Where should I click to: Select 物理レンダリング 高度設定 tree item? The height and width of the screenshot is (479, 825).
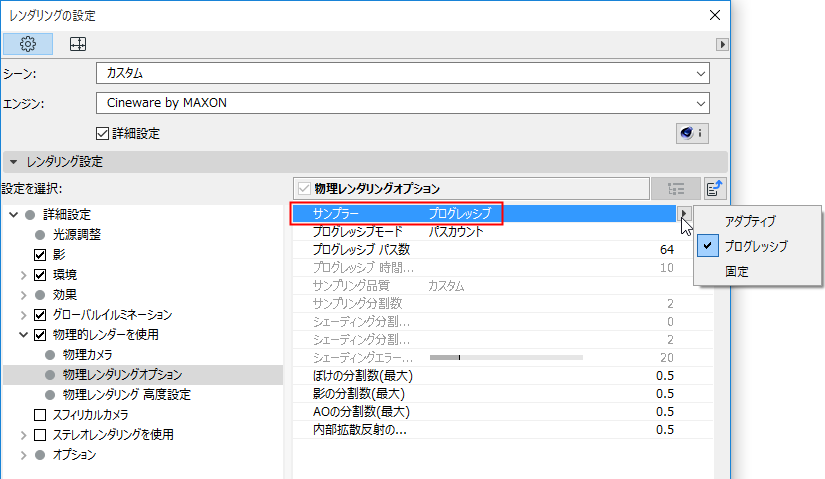coord(126,395)
